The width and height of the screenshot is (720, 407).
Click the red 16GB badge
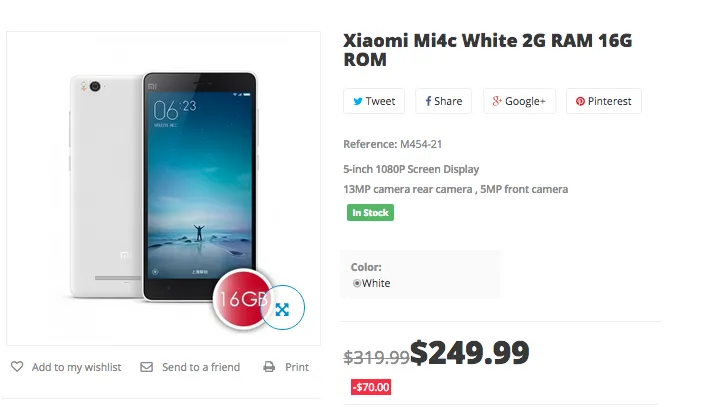(x=238, y=300)
